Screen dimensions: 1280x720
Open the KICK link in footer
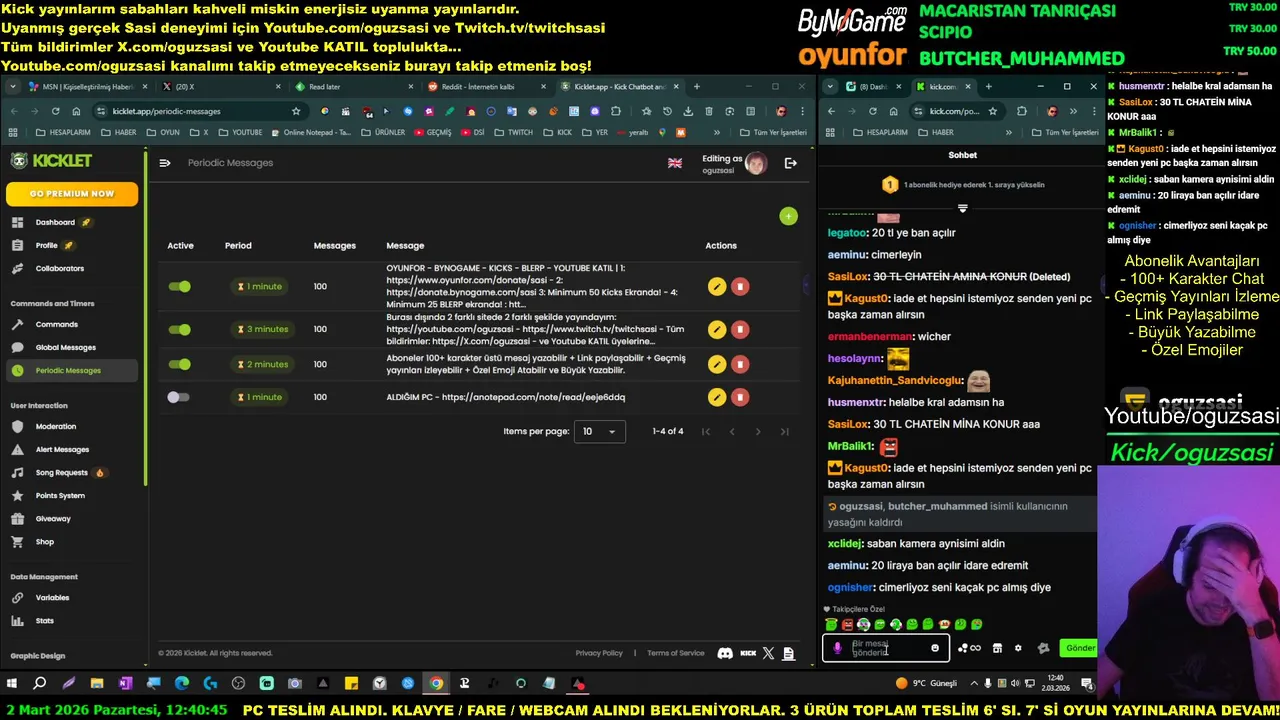748,653
